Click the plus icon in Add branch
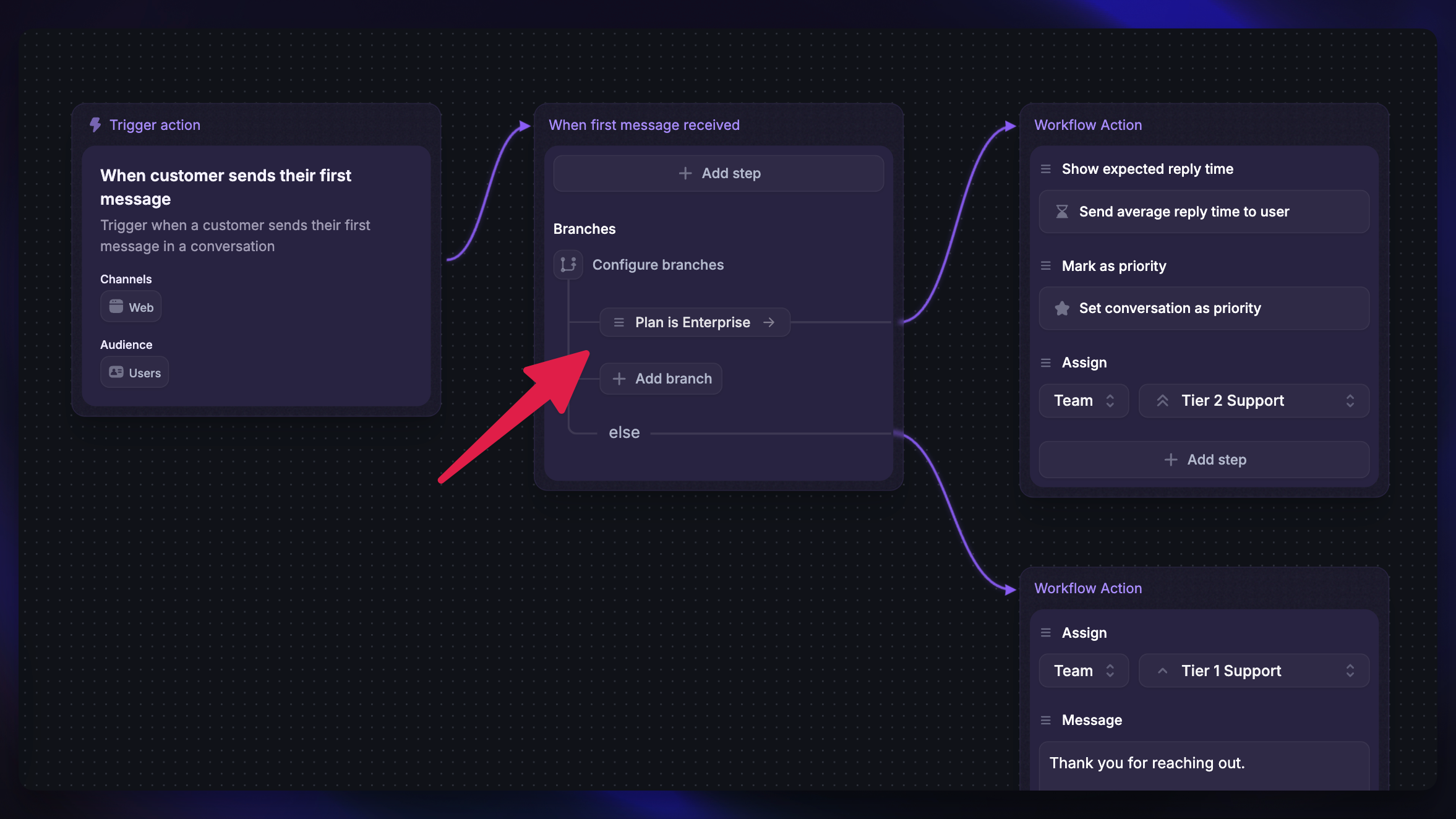The width and height of the screenshot is (1456, 819). click(619, 379)
